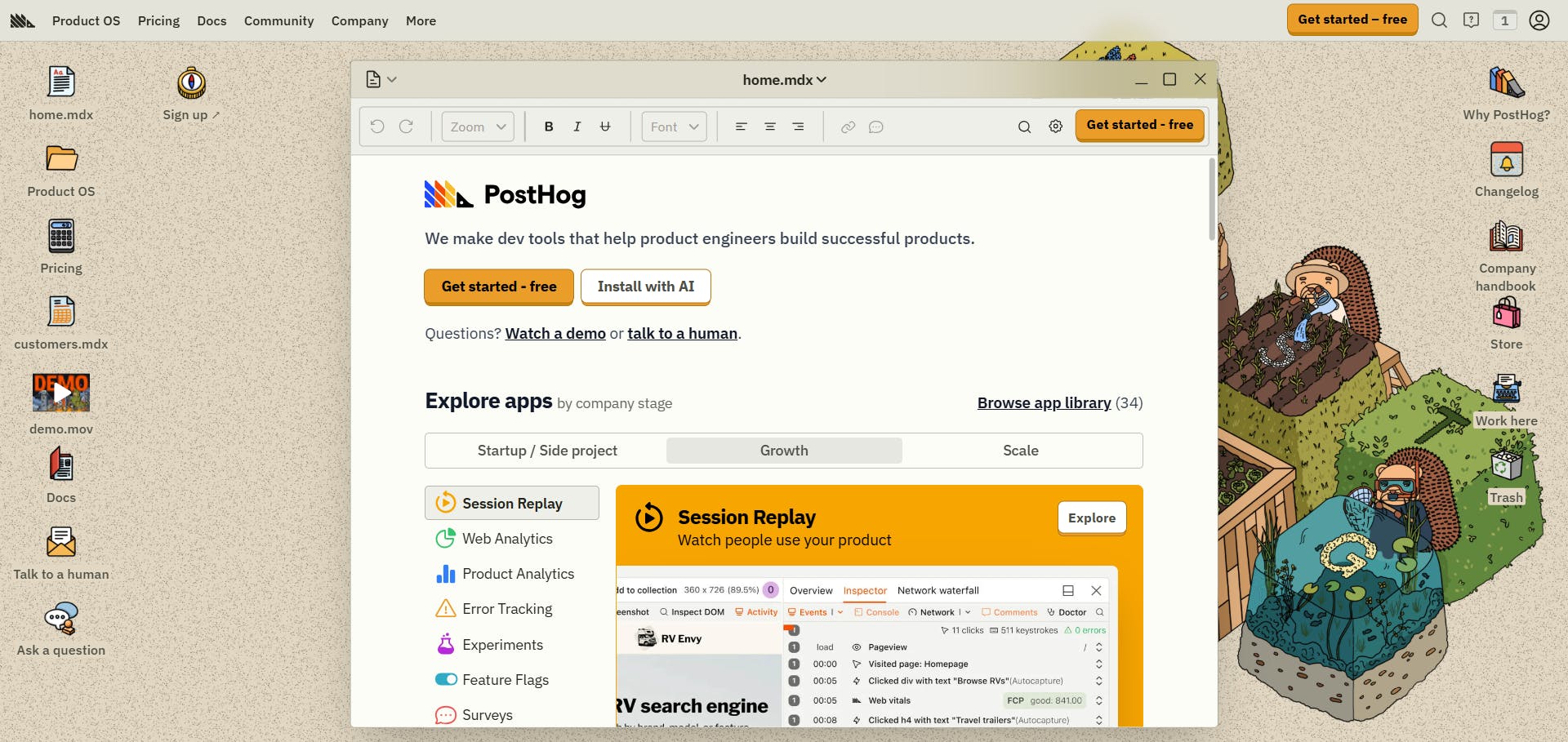Add a comment with the speech bubble icon
The height and width of the screenshot is (742, 1568).
pos(876,127)
